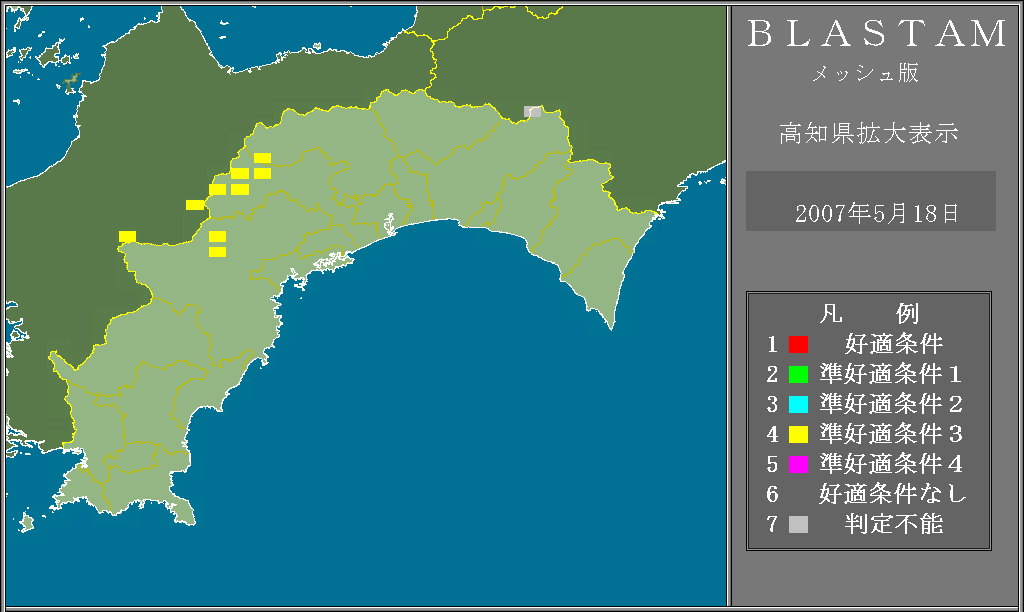Click the cyan 準好適条件2 legend swatch
Viewport: 1024px width, 612px height.
pyautogui.click(x=798, y=404)
